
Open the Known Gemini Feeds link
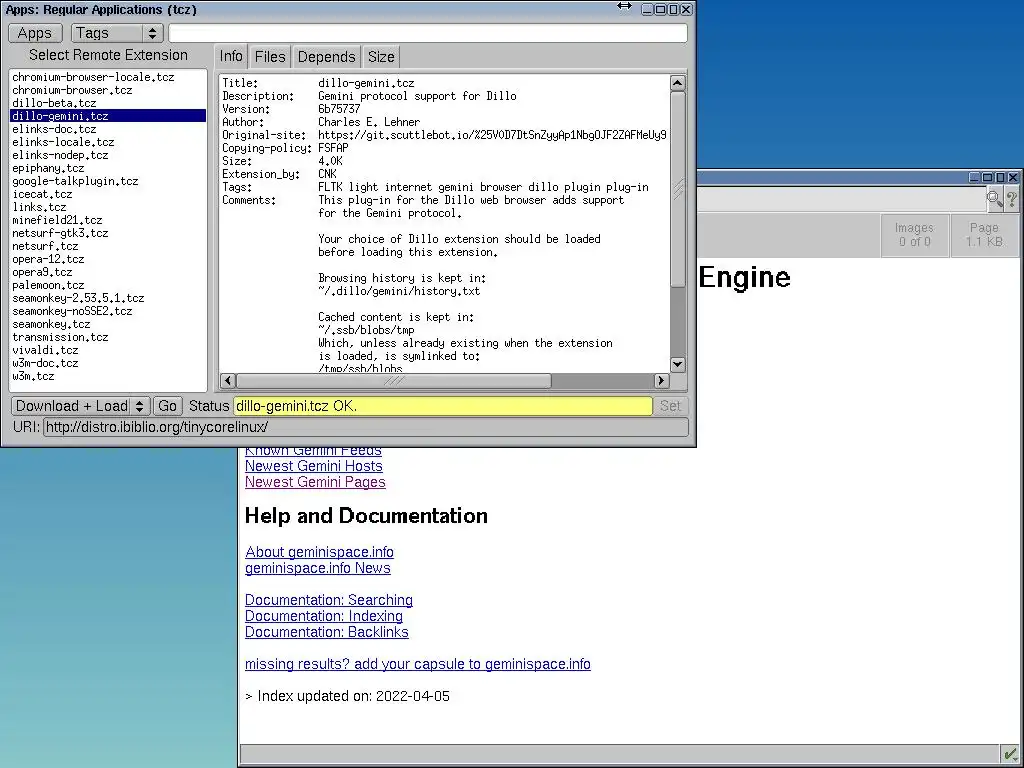[313, 451]
